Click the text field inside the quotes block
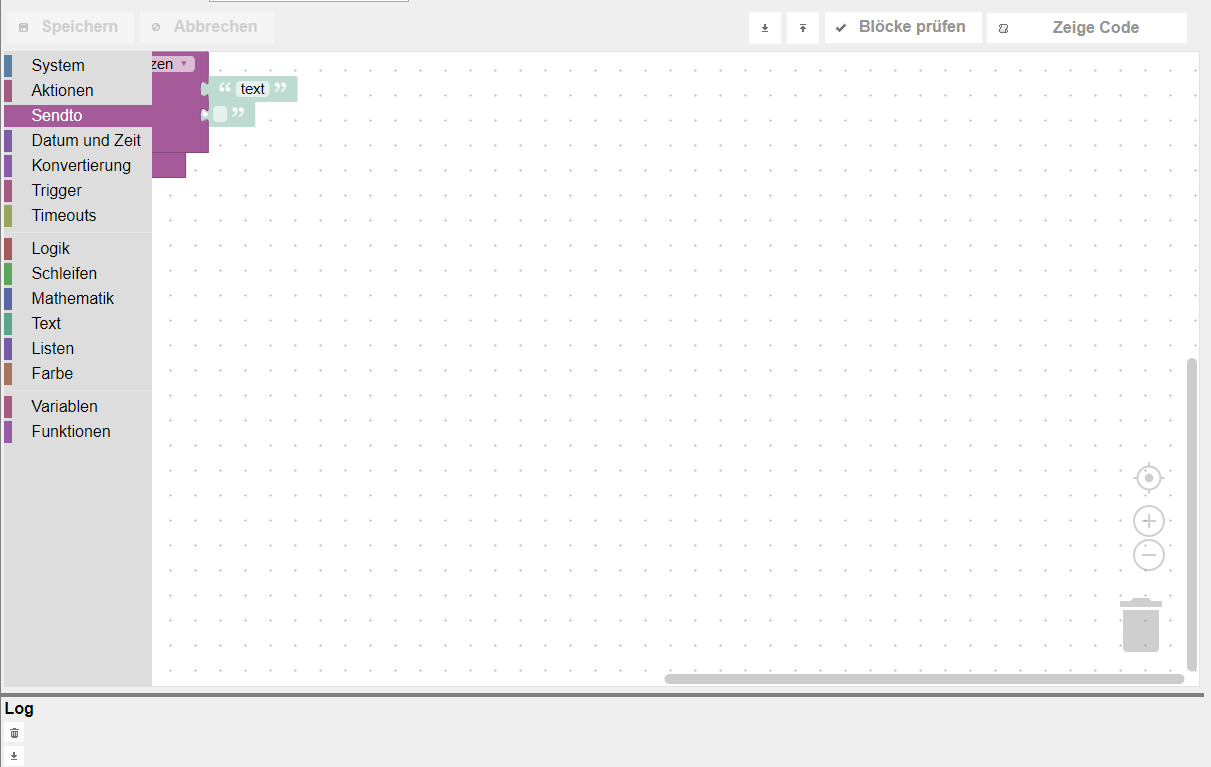1211x767 pixels. pyautogui.click(x=252, y=89)
